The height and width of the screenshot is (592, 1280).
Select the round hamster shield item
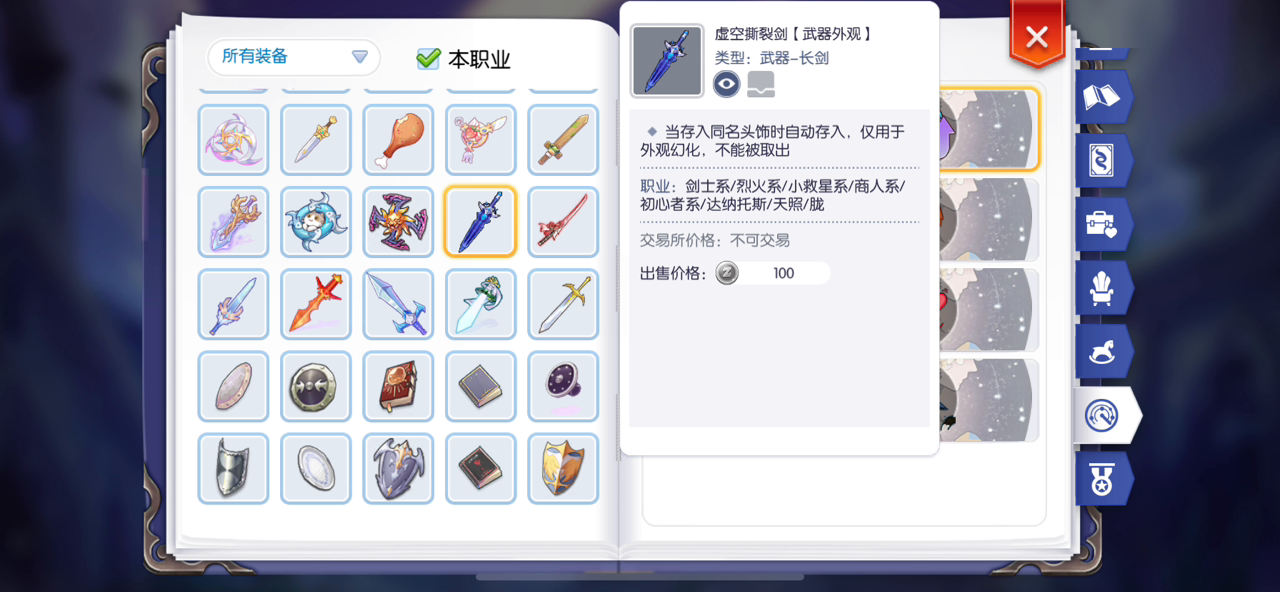click(x=316, y=222)
